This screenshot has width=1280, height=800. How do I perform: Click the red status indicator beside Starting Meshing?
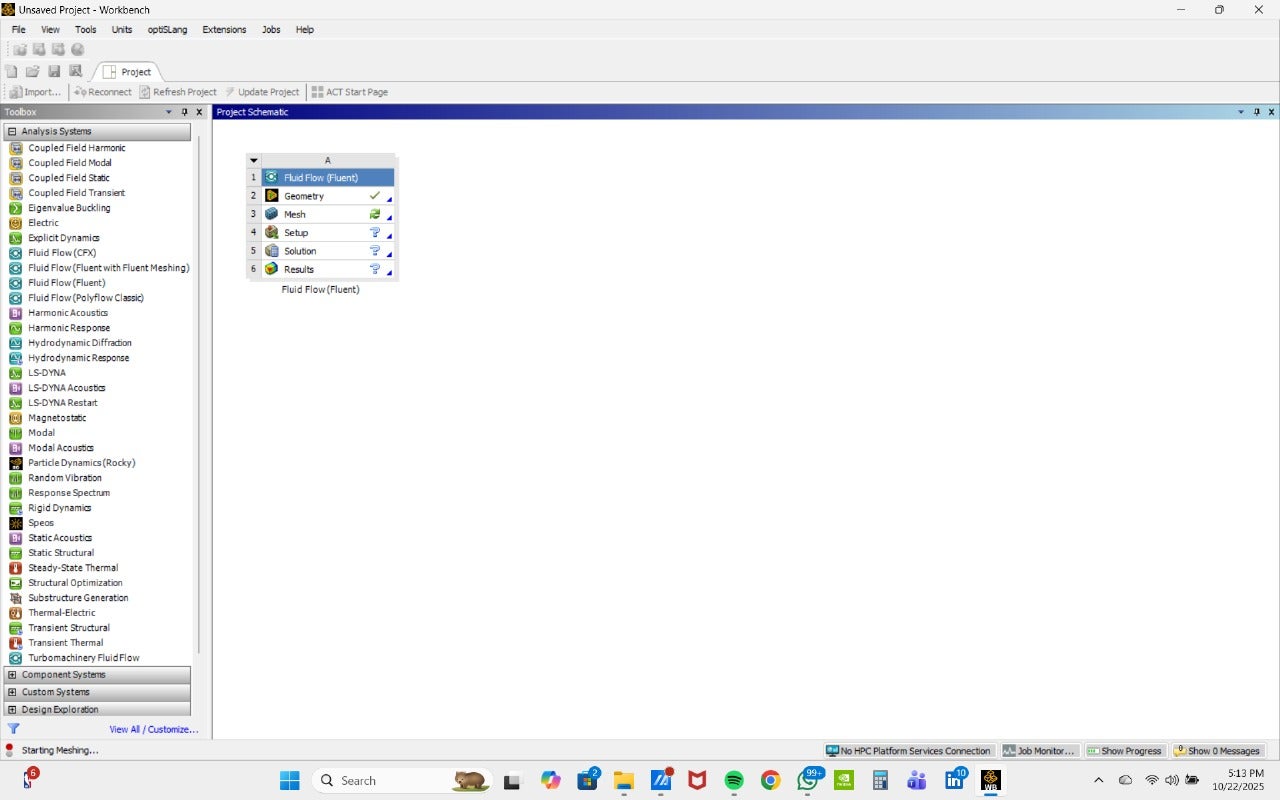click(x=10, y=750)
